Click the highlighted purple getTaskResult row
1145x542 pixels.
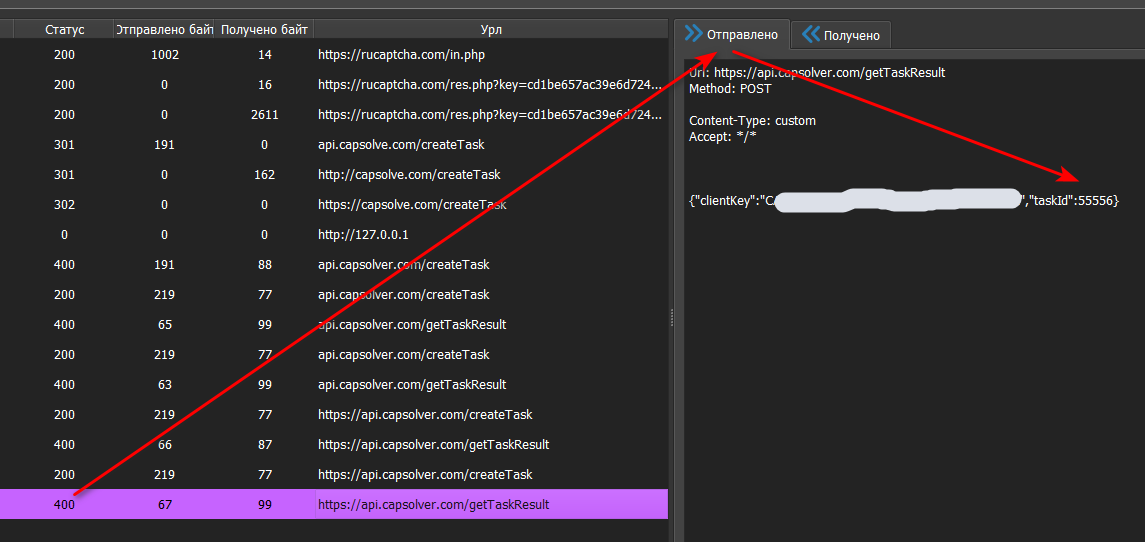click(433, 505)
